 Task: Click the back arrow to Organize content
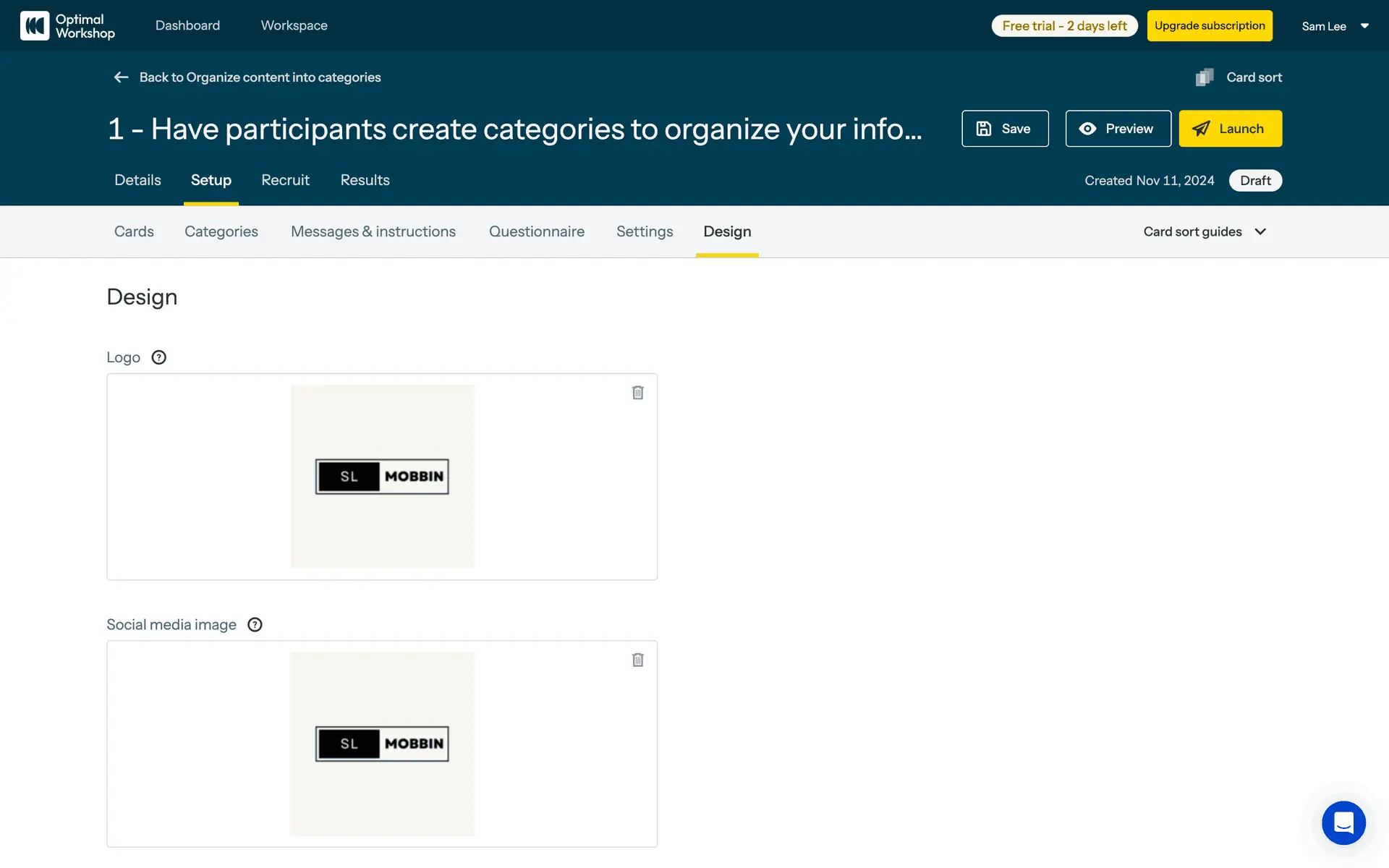click(121, 77)
